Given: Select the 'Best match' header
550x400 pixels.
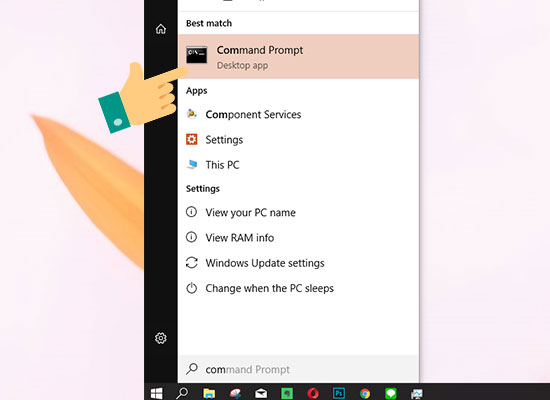Looking at the screenshot, I should tap(209, 23).
